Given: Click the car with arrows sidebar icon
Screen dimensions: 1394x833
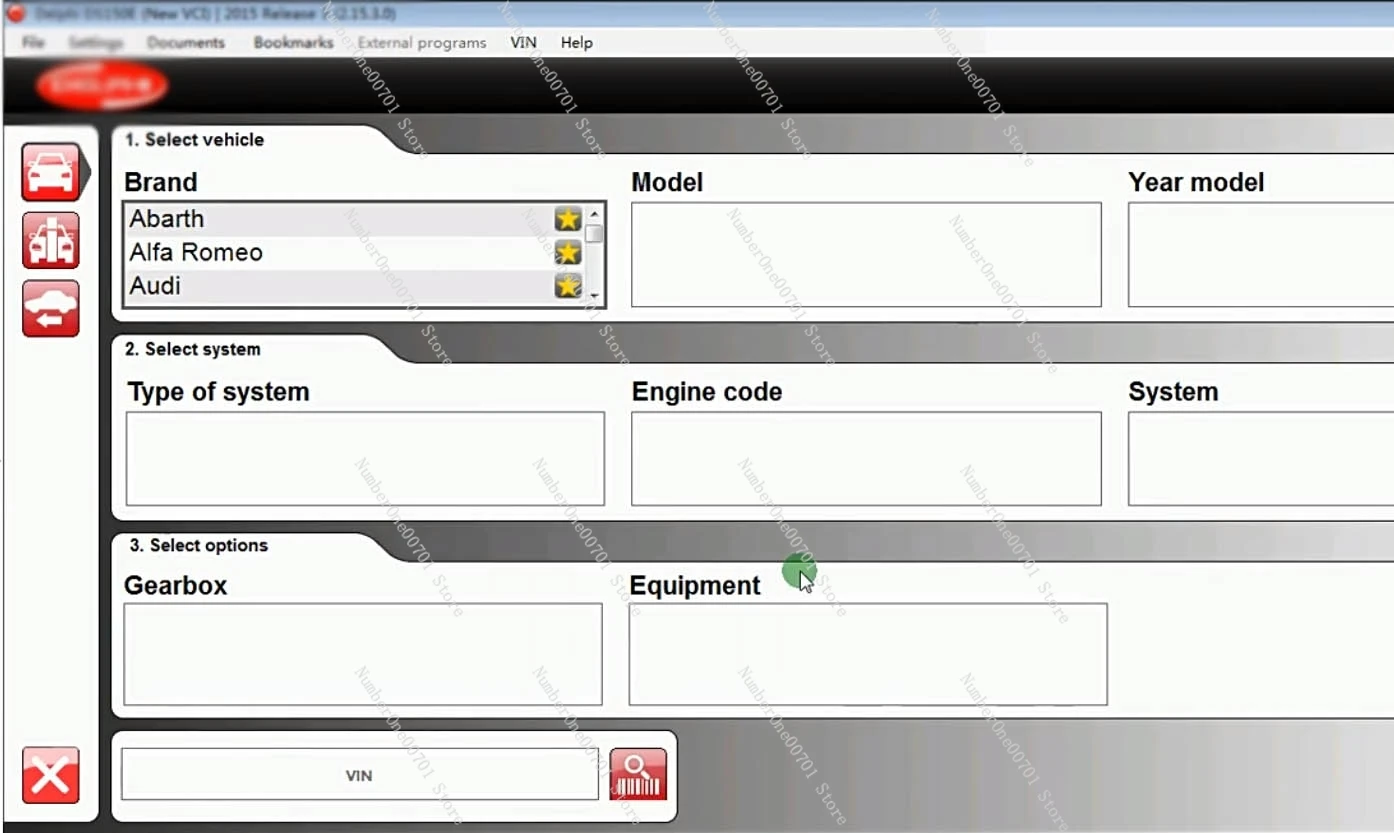Looking at the screenshot, I should [51, 308].
